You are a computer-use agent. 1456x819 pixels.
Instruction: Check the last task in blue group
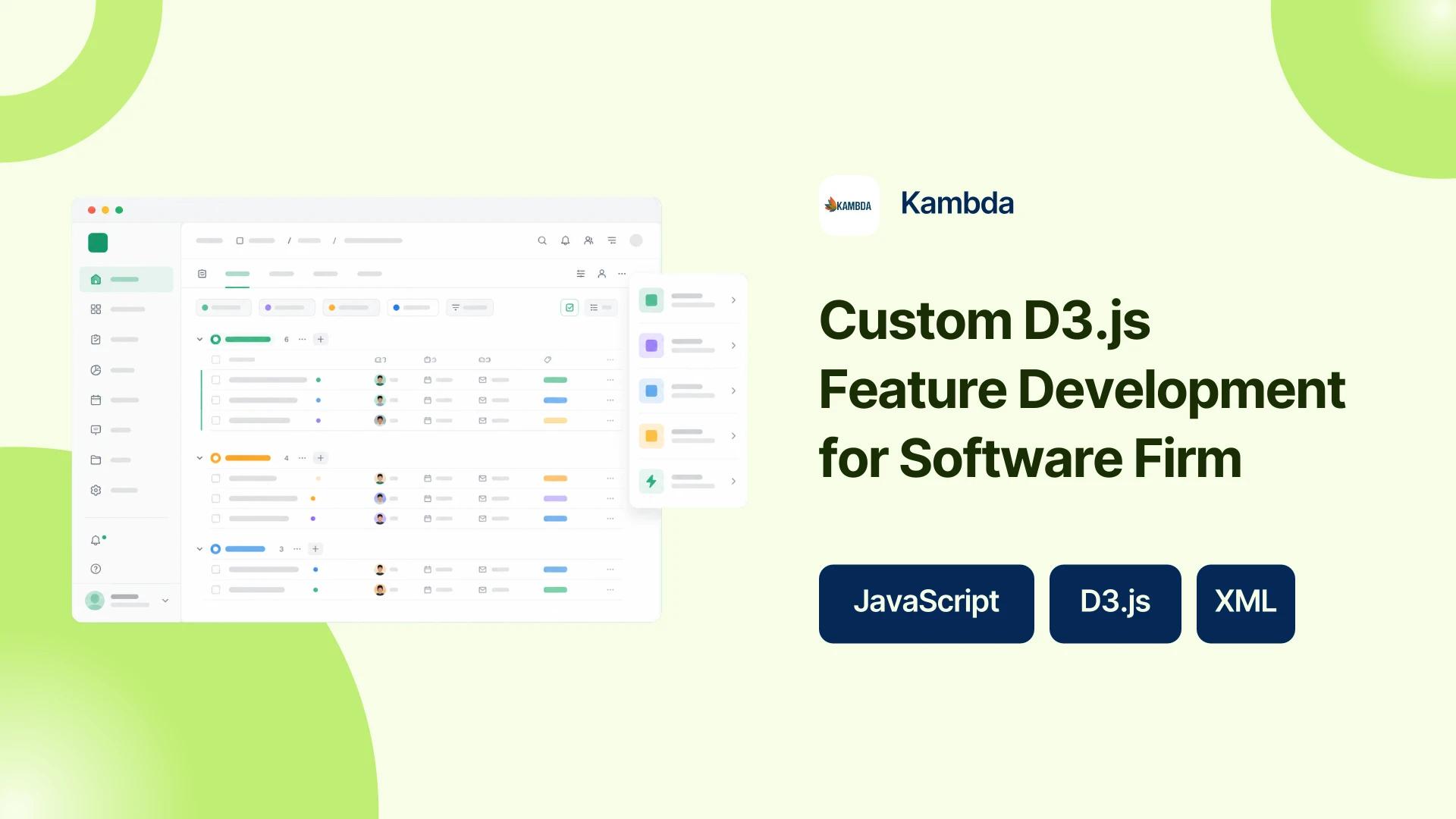216,589
